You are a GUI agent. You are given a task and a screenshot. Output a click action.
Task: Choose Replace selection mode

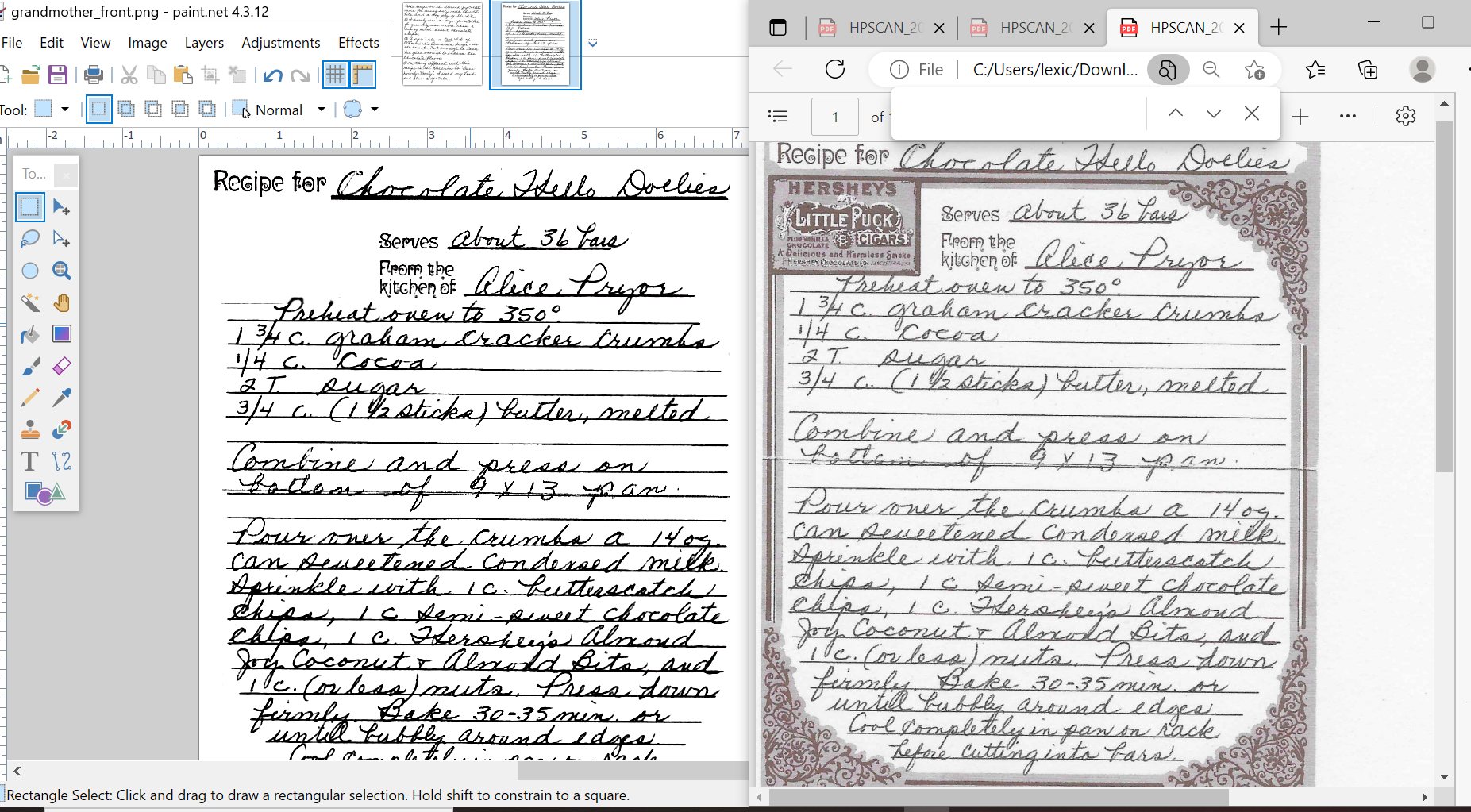coord(98,110)
